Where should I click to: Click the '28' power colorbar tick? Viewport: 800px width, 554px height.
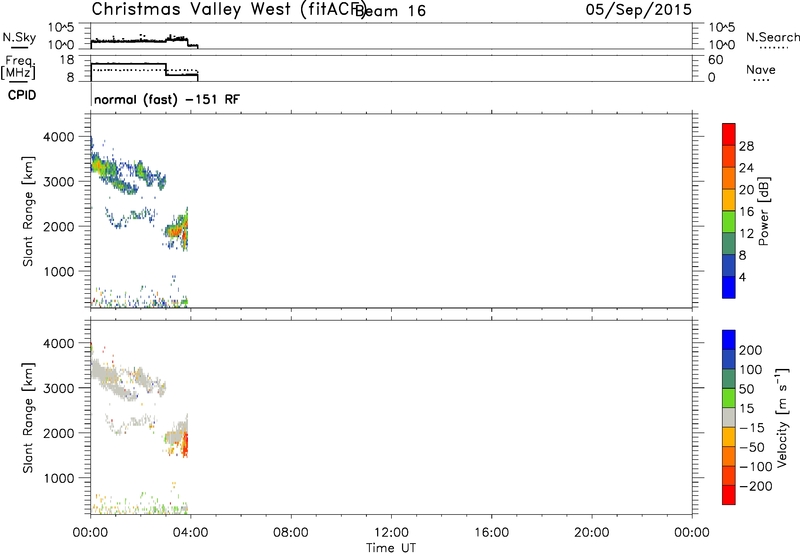(x=746, y=146)
